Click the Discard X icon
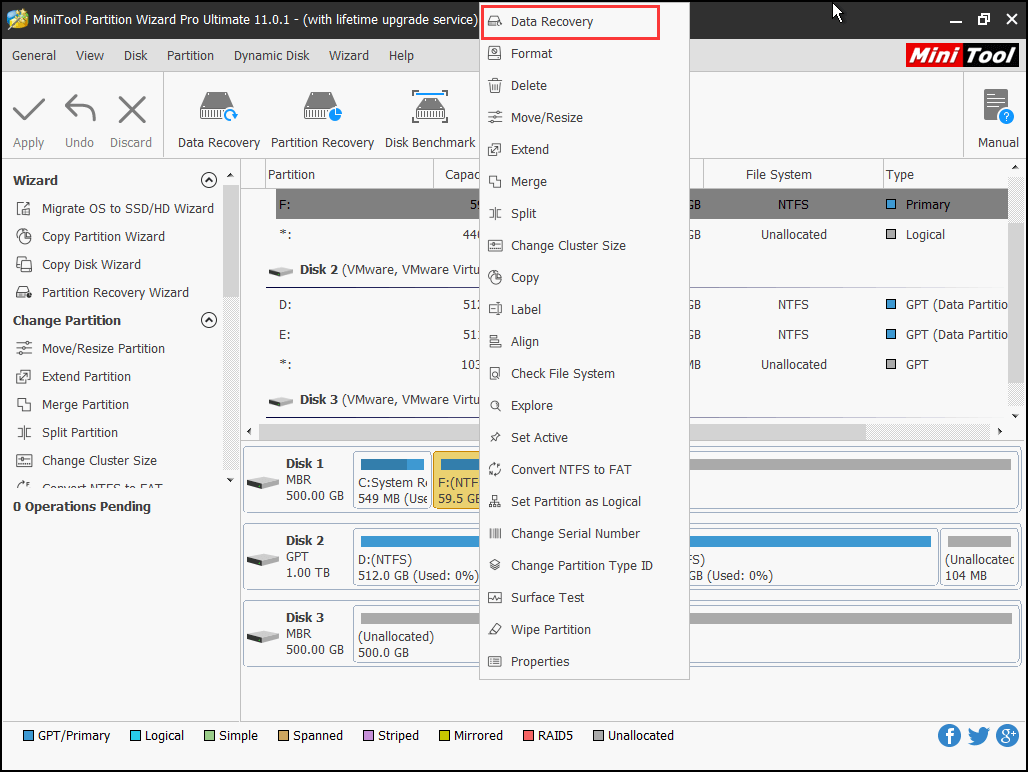This screenshot has height=772, width=1028. (x=132, y=109)
